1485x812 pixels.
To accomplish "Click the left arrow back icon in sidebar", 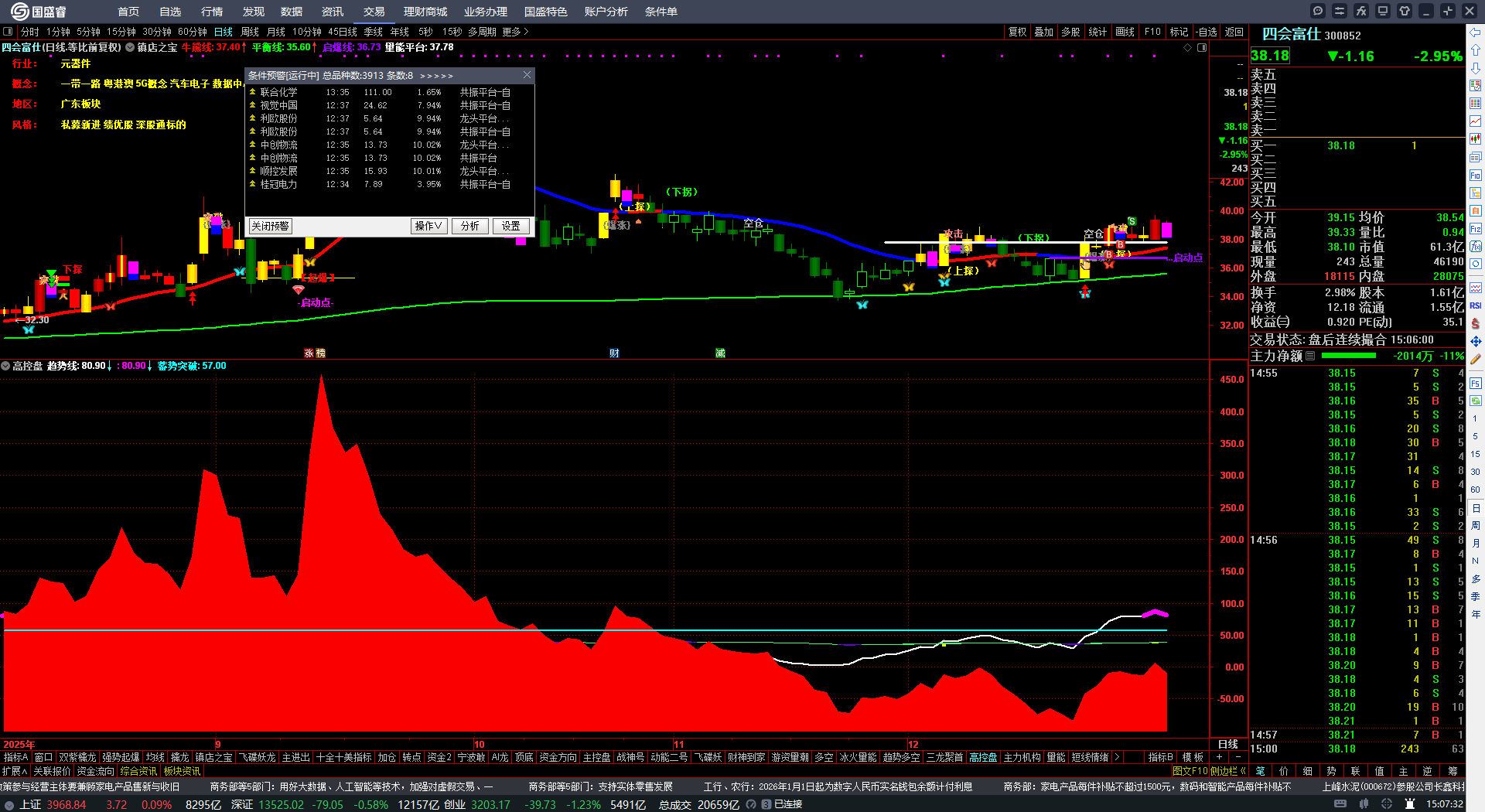I will pos(1476,32).
